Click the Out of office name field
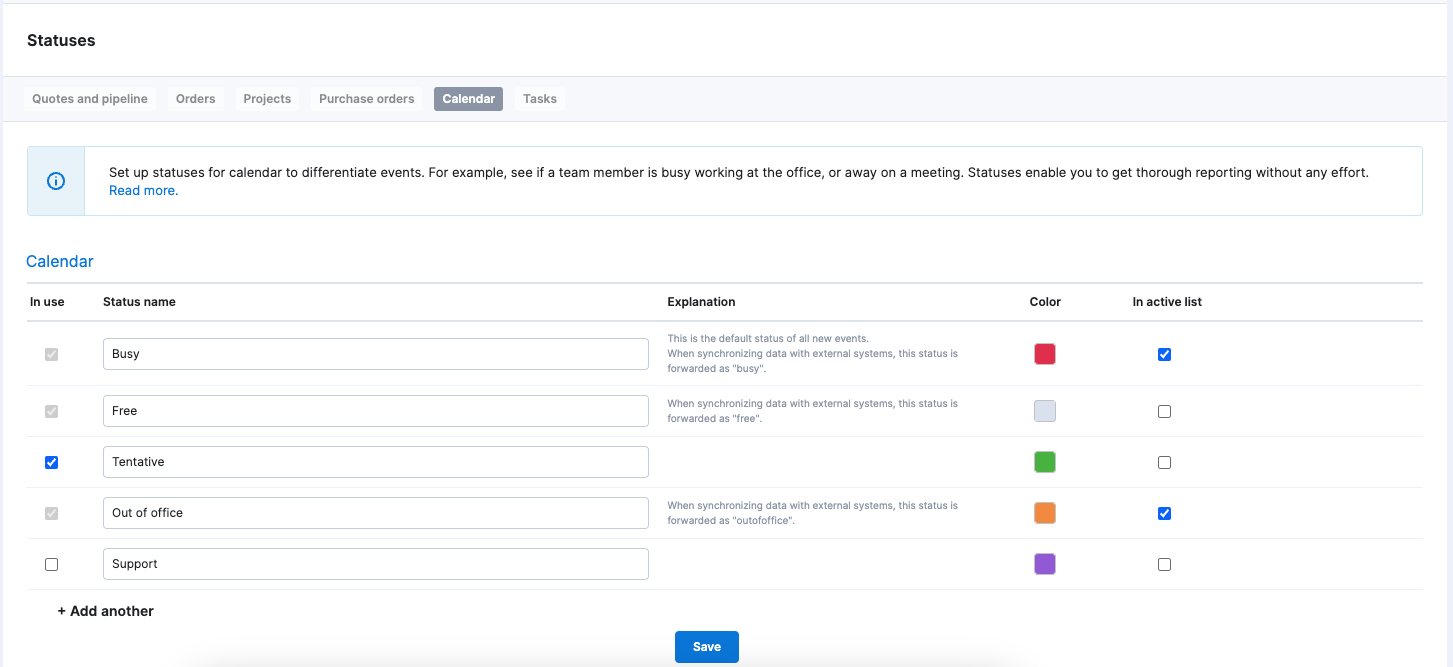Viewport: 1453px width, 667px height. [376, 513]
